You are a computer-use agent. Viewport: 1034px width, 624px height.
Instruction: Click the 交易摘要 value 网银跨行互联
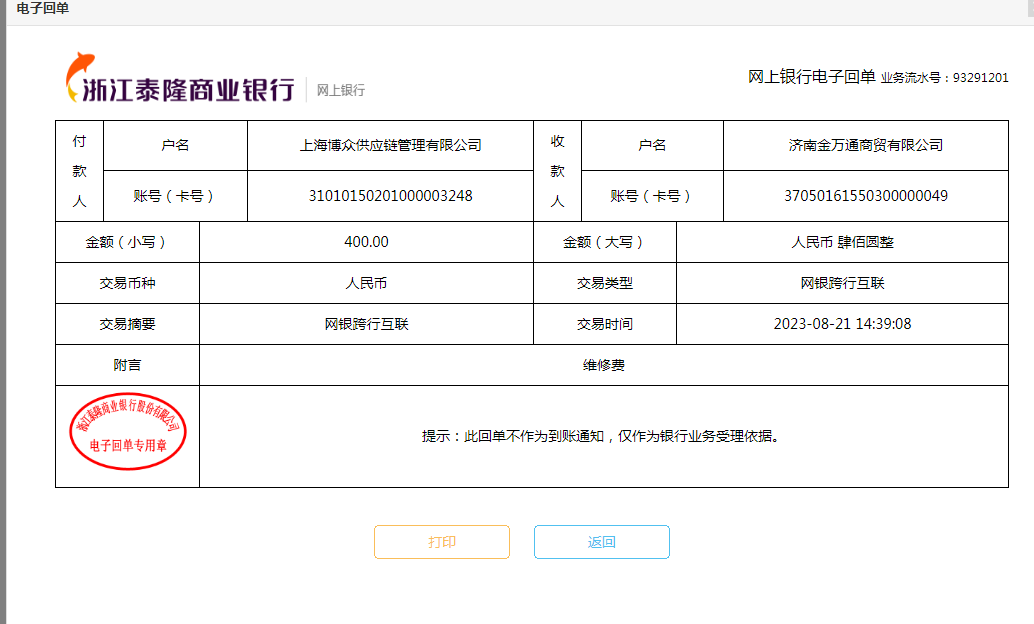(366, 324)
